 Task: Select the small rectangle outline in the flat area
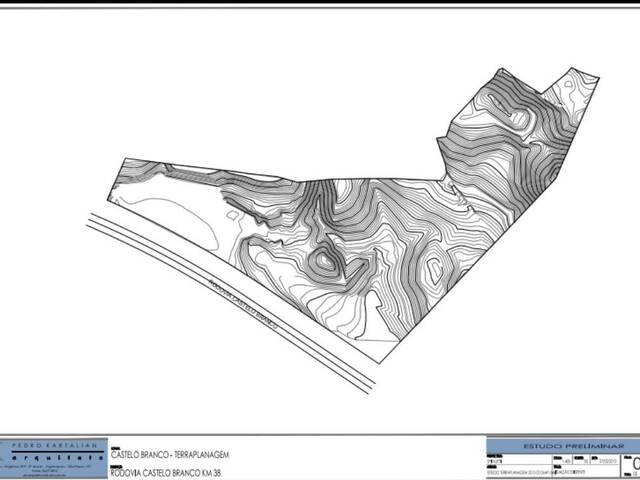[x=232, y=212]
